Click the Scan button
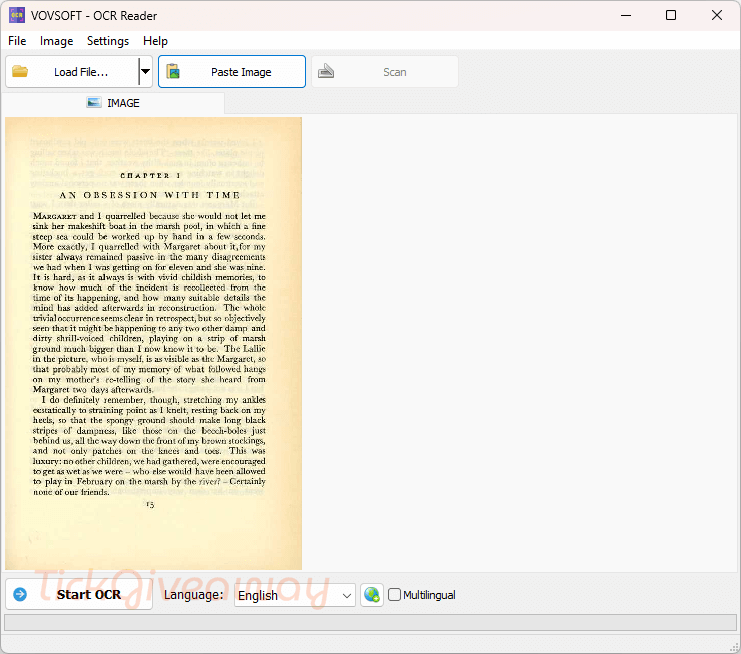 tap(385, 72)
